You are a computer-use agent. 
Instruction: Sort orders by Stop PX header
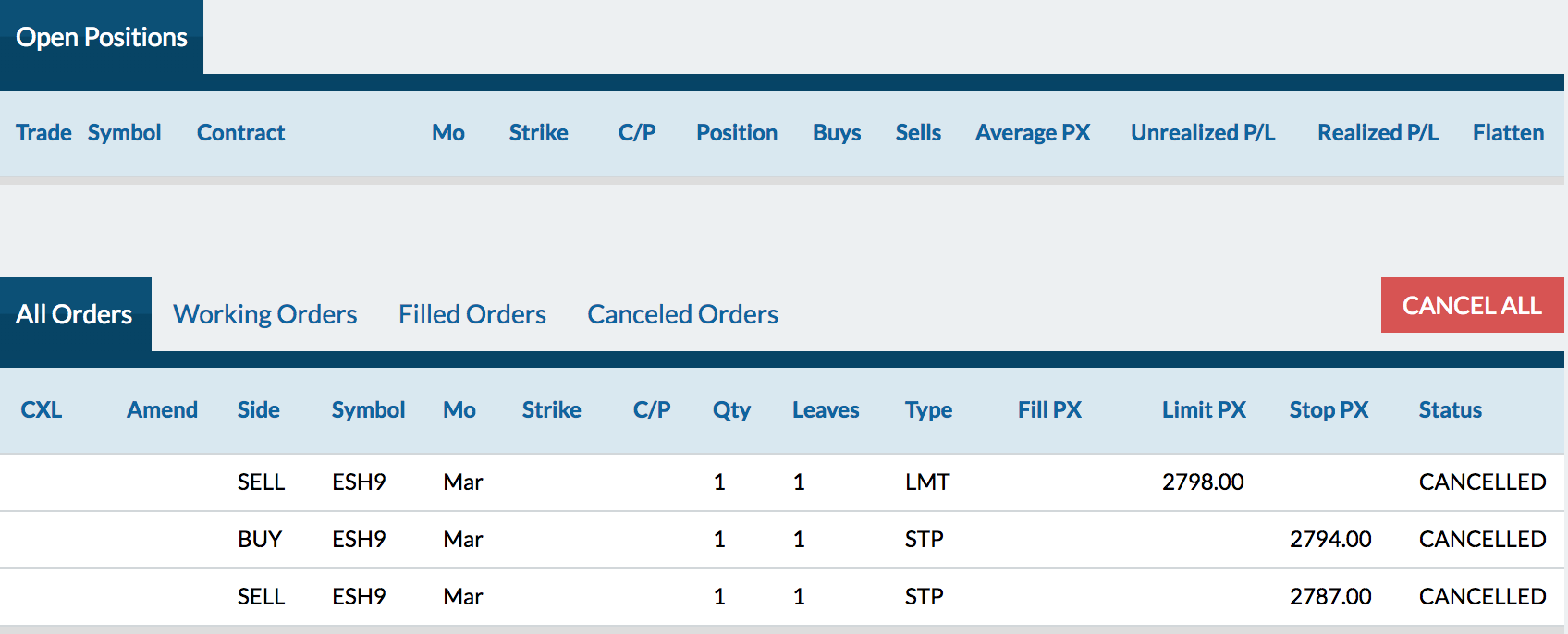pyautogui.click(x=1329, y=409)
